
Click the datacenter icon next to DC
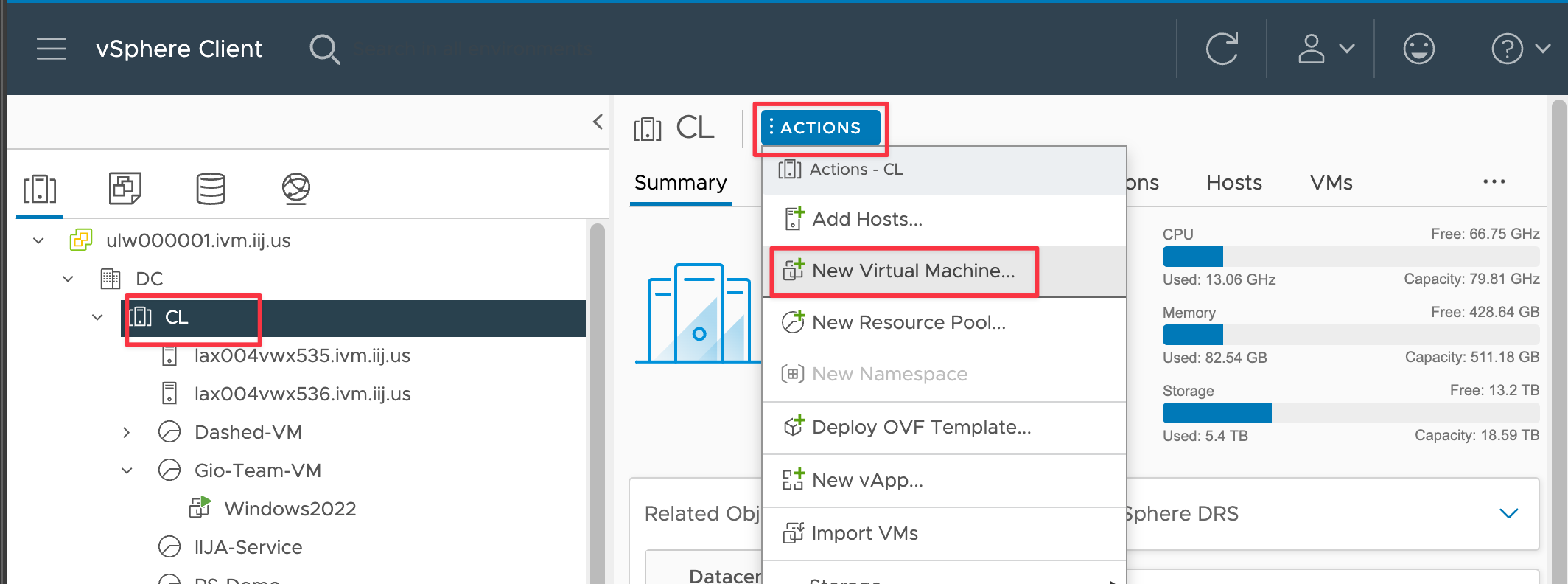coord(111,279)
